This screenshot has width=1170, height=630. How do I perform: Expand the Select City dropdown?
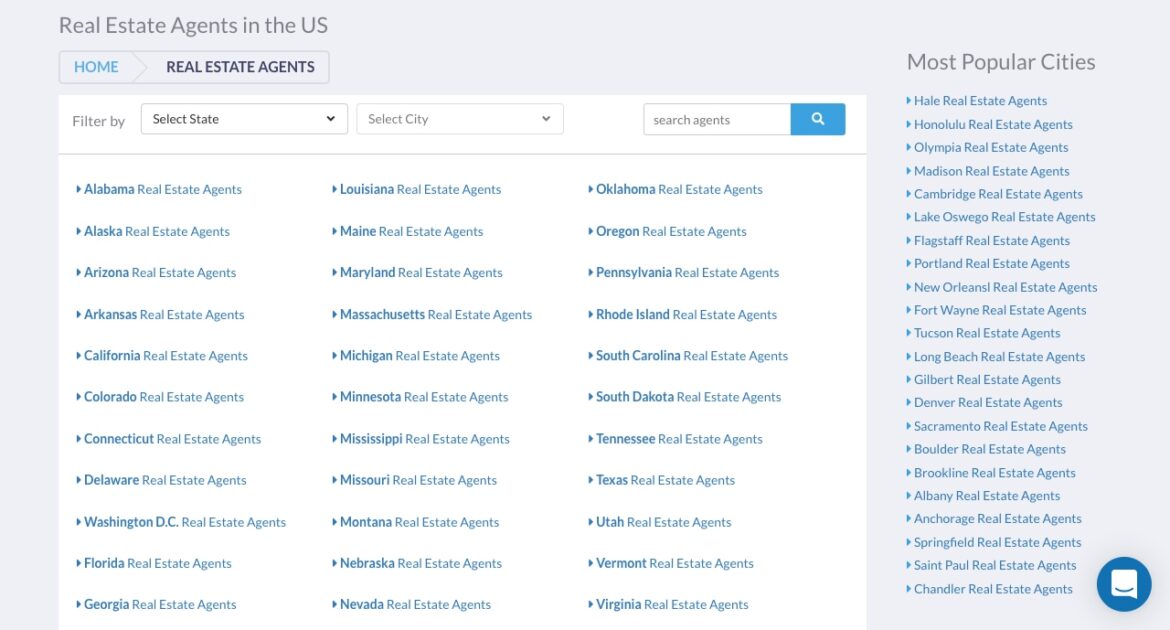tap(459, 119)
